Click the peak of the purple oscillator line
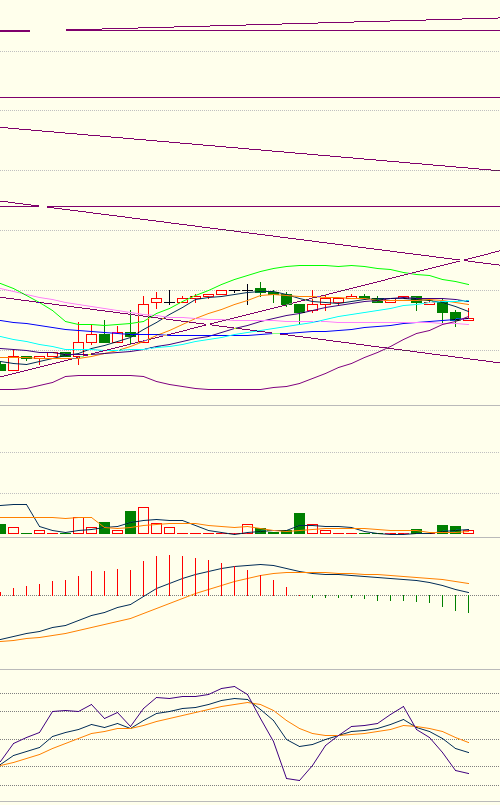The image size is (500, 805). pos(234,686)
